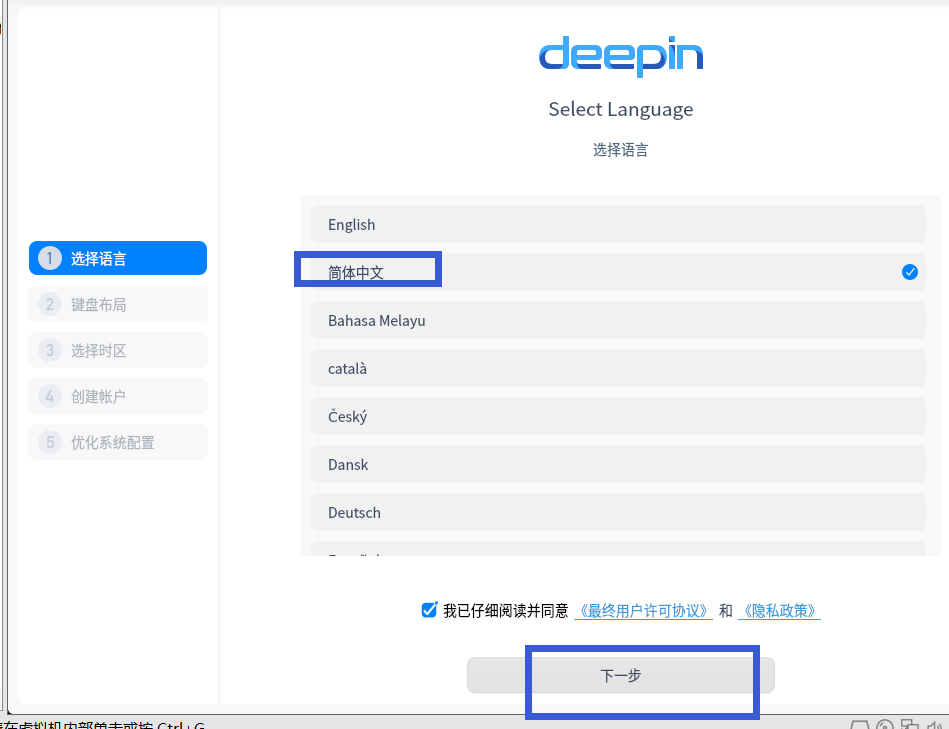Screen dimensions: 949x729
Task: Click the hard disk status icon
Action: [x=858, y=724]
